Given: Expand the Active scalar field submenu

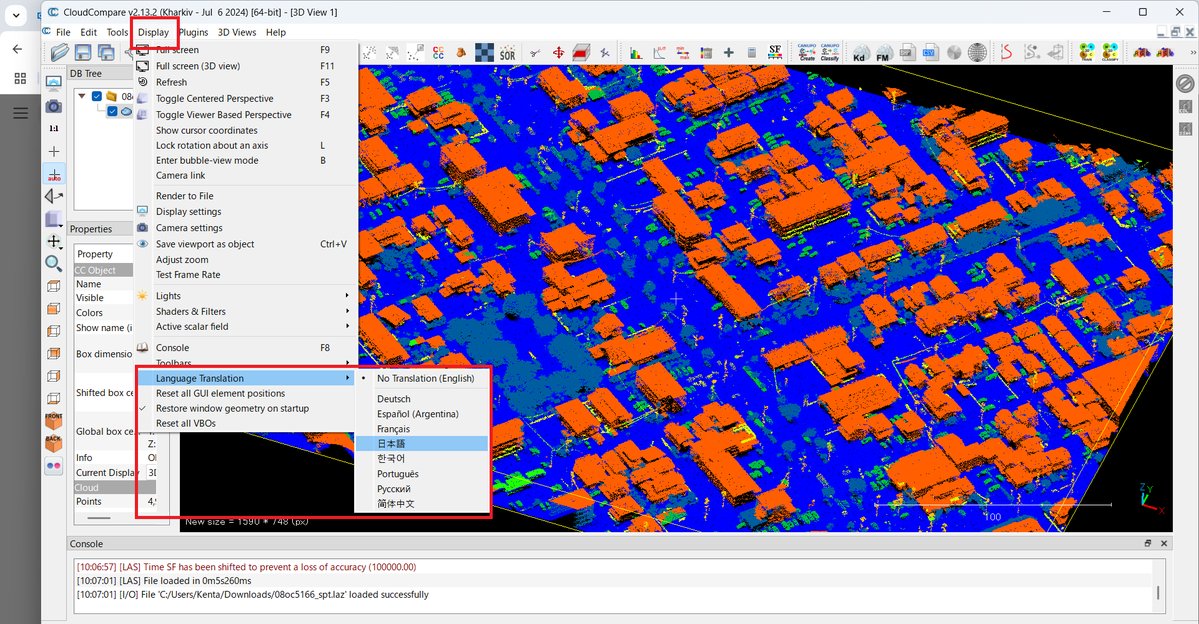Looking at the screenshot, I should [245, 327].
